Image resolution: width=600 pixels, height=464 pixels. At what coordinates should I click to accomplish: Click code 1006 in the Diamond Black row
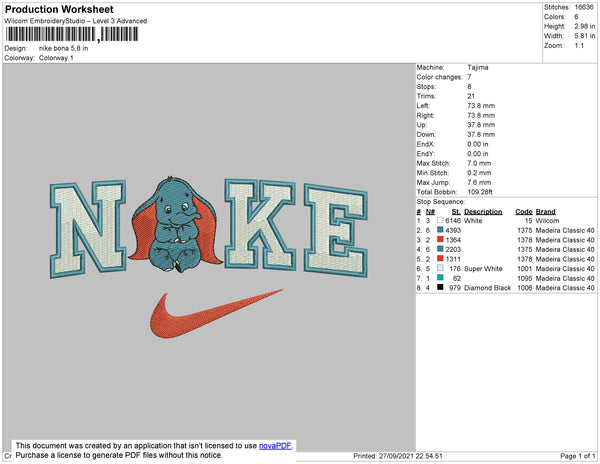click(525, 287)
